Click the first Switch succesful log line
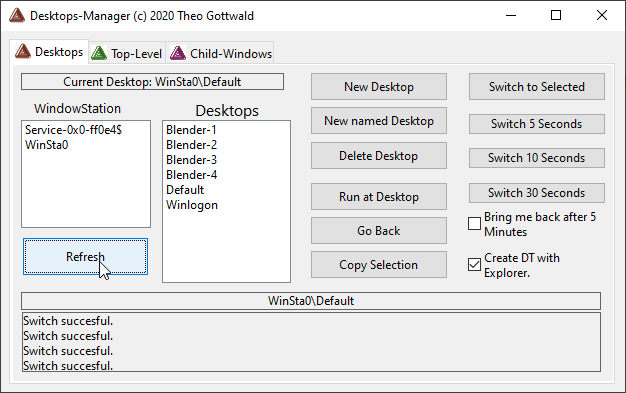Image resolution: width=626 pixels, height=393 pixels. tap(68, 321)
